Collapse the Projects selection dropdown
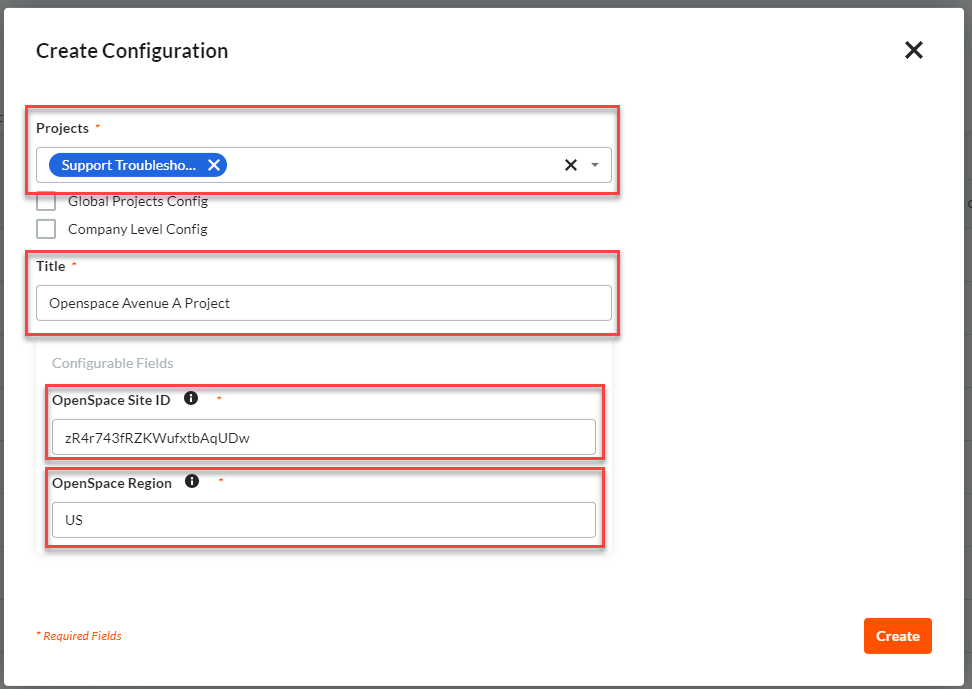The image size is (972, 689). 596,164
